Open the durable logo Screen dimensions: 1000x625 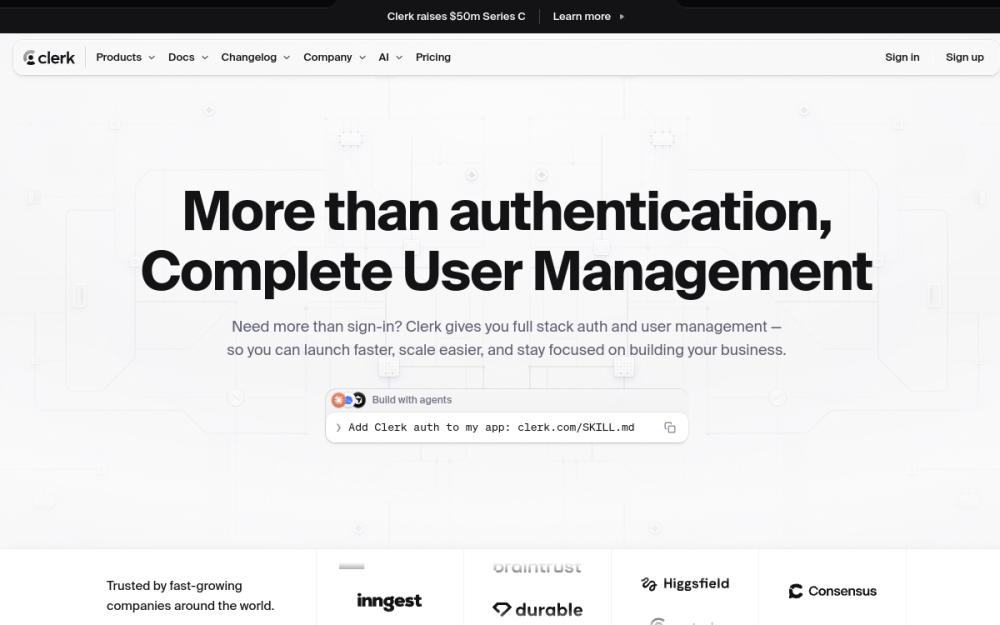coord(538,610)
